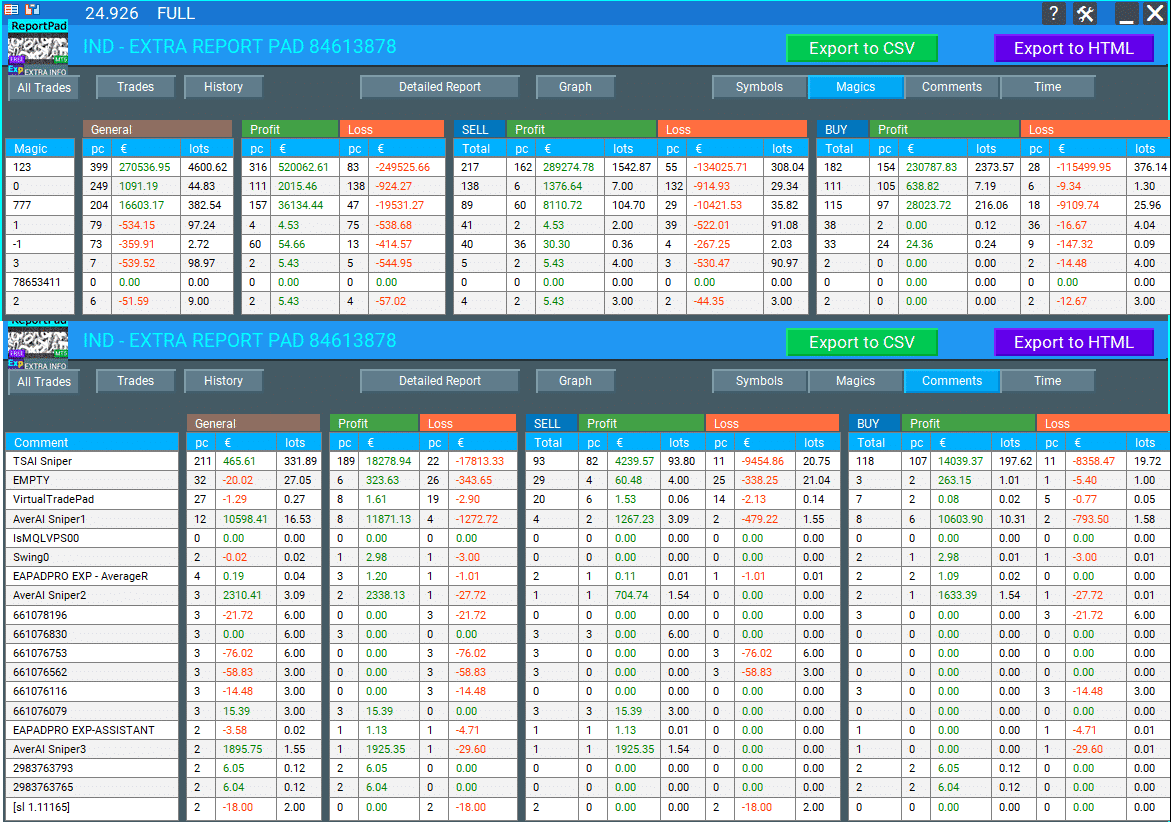
Task: Click All Trades in the upper panel
Action: (44, 88)
